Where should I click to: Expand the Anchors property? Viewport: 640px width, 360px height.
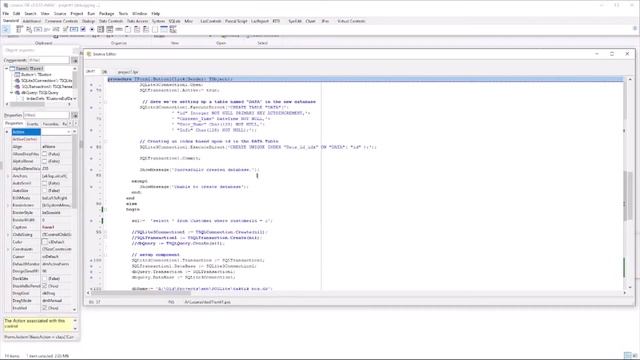[8, 176]
